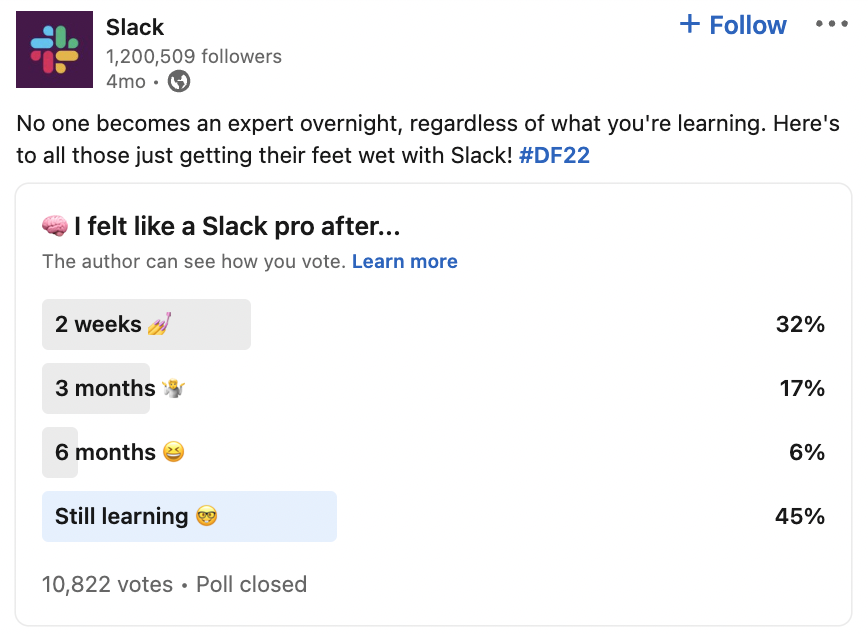Click the laughing emoji on 6 months
The height and width of the screenshot is (634, 868).
pos(173,452)
